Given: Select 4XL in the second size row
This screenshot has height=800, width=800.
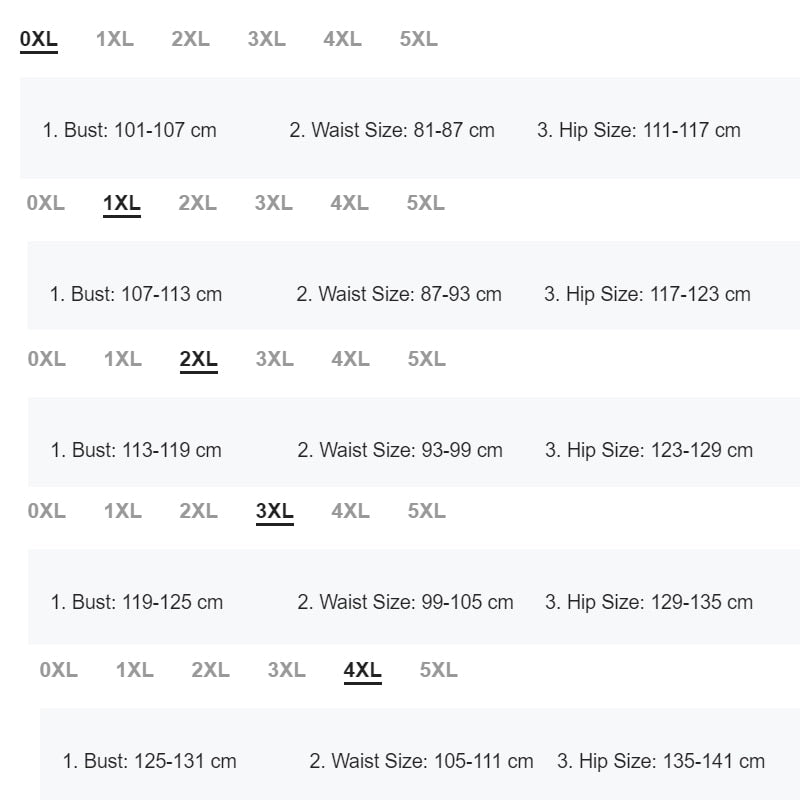Looking at the screenshot, I should 349,203.
